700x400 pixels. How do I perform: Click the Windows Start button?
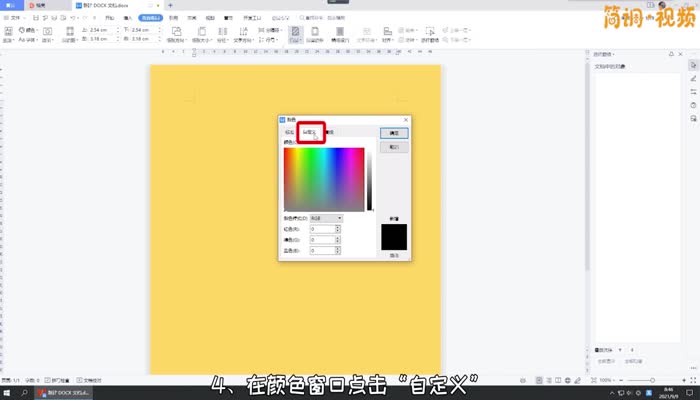coord(7,393)
